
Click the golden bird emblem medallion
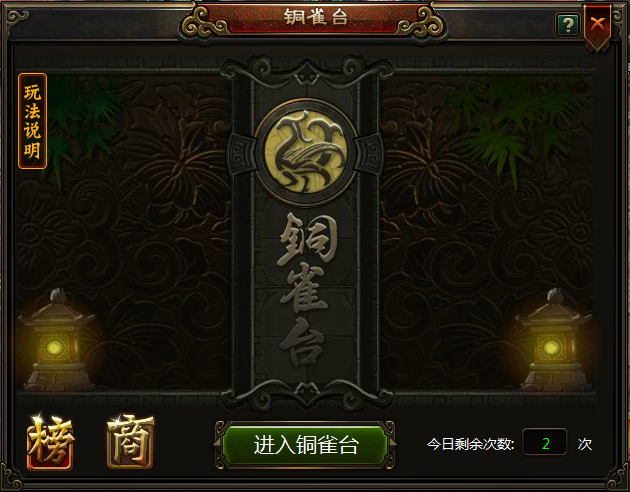(306, 153)
